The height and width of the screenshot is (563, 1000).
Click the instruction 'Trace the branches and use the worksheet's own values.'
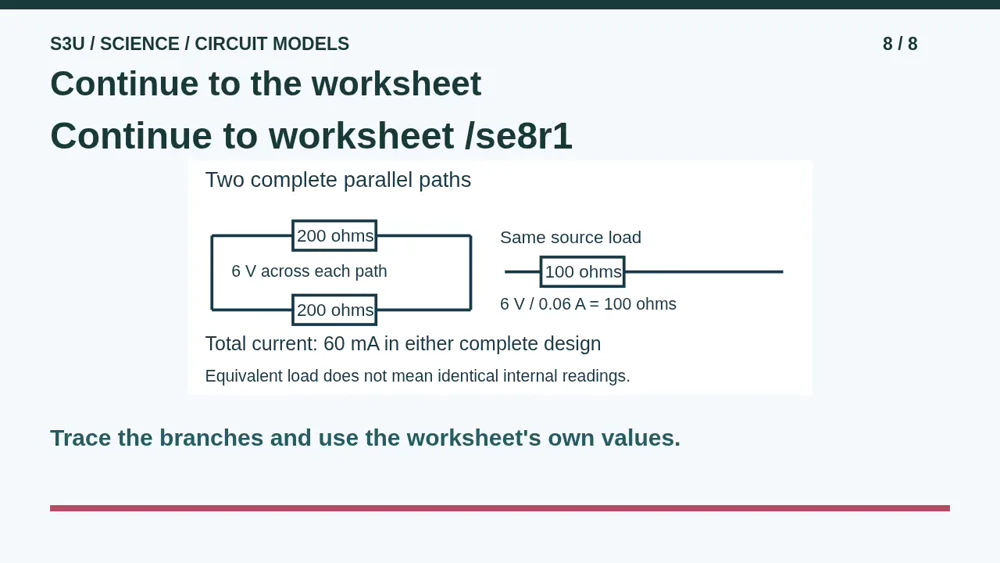coord(365,438)
